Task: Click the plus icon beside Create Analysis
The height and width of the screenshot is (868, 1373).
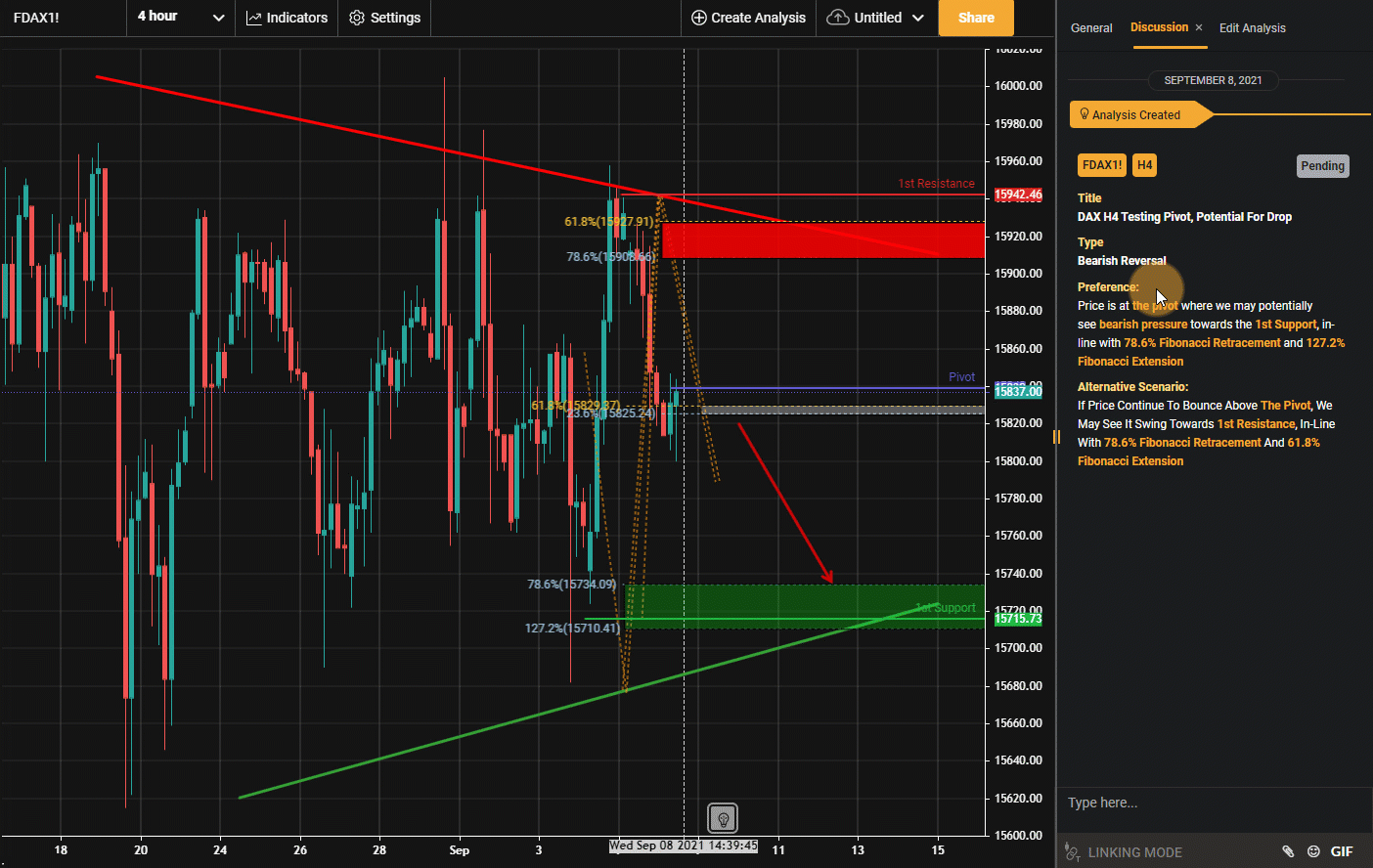Action: click(x=698, y=18)
